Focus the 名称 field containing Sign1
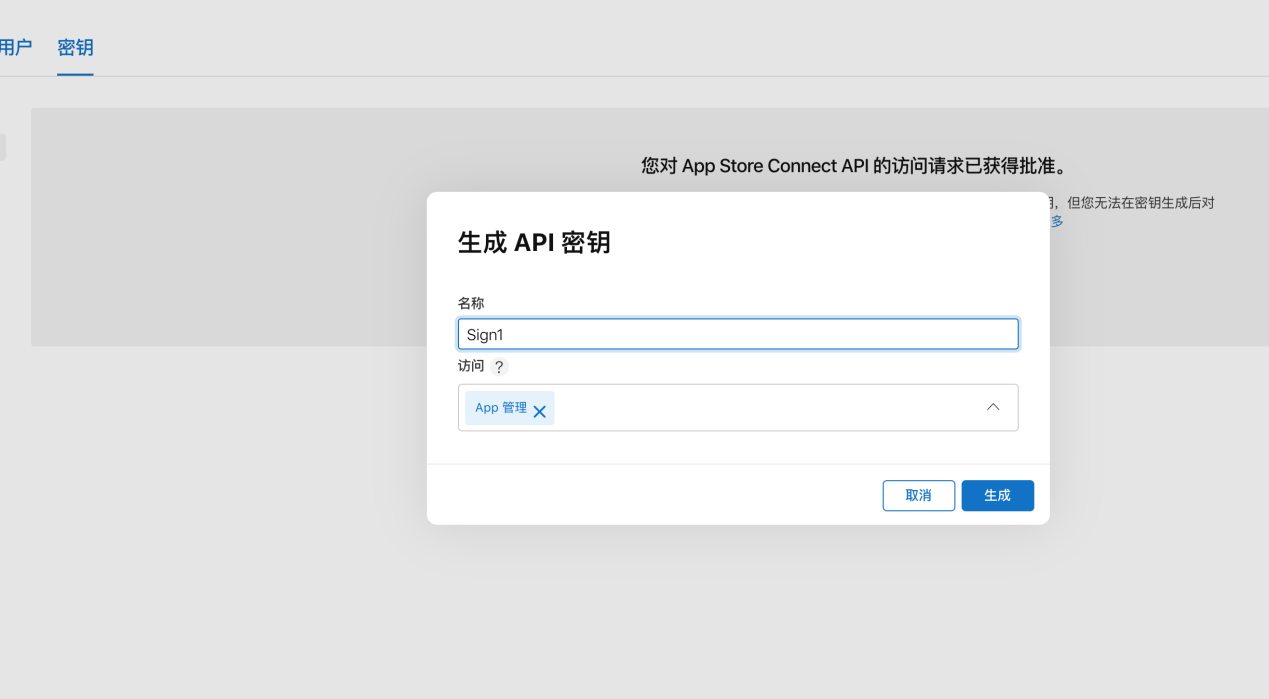The image size is (1269, 699). [x=738, y=334]
